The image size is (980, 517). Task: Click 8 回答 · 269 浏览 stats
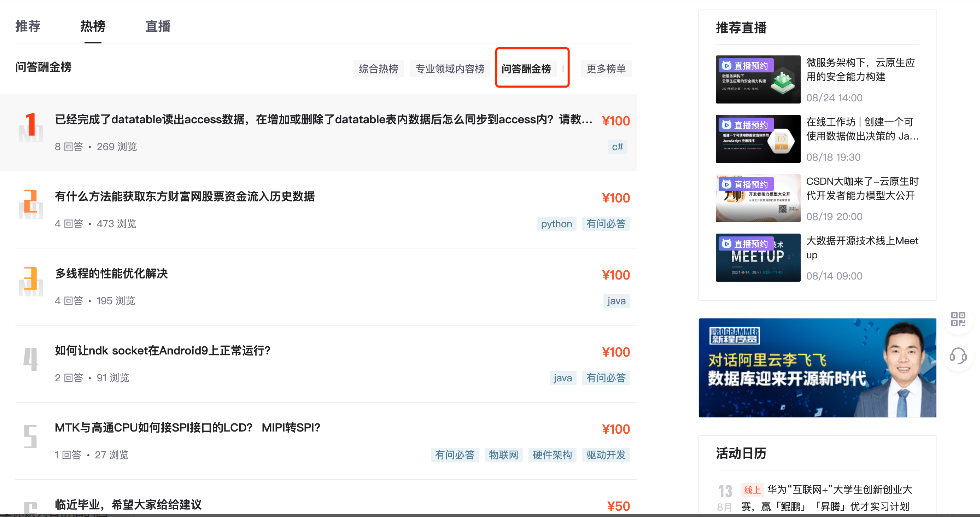[x=96, y=146]
